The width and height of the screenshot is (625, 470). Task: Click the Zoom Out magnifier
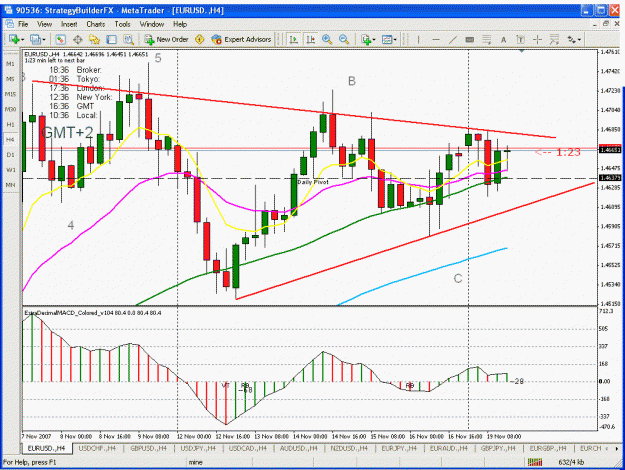point(344,39)
